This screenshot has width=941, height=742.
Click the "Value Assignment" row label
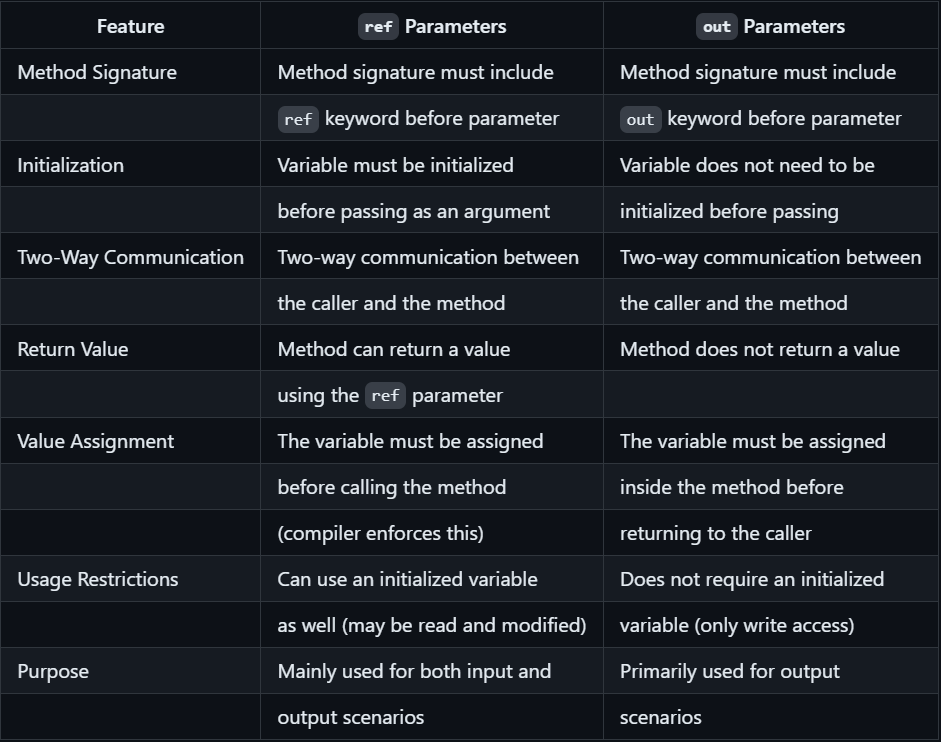point(96,441)
